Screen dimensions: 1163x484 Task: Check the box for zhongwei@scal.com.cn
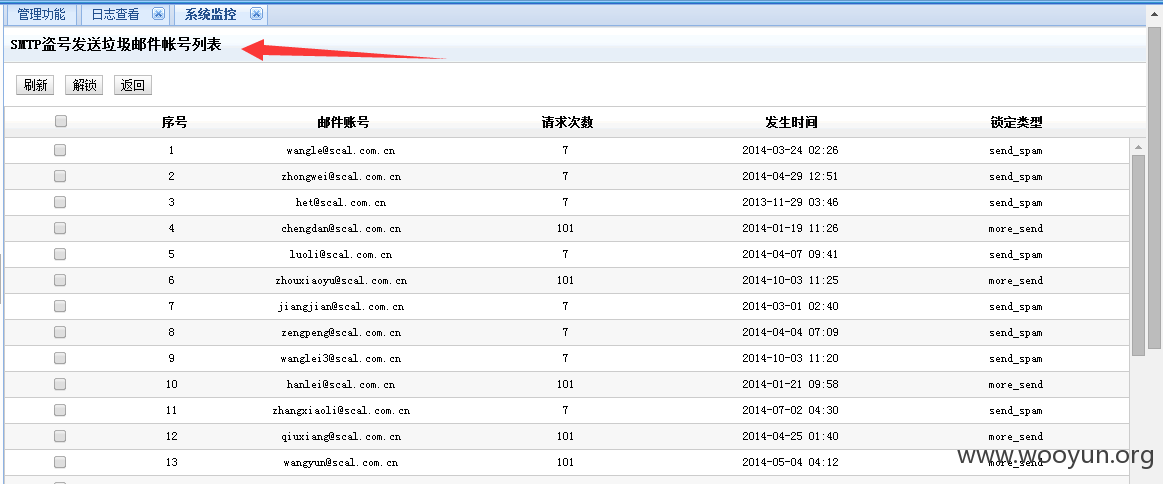coord(60,176)
